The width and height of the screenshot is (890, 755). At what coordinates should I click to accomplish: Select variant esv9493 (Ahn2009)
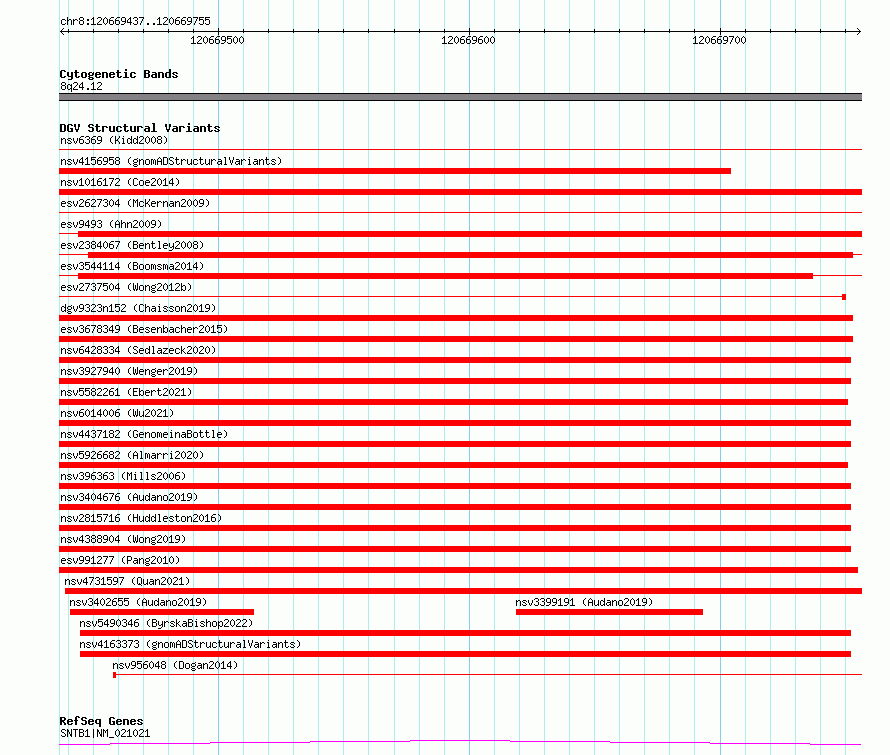coord(111,224)
